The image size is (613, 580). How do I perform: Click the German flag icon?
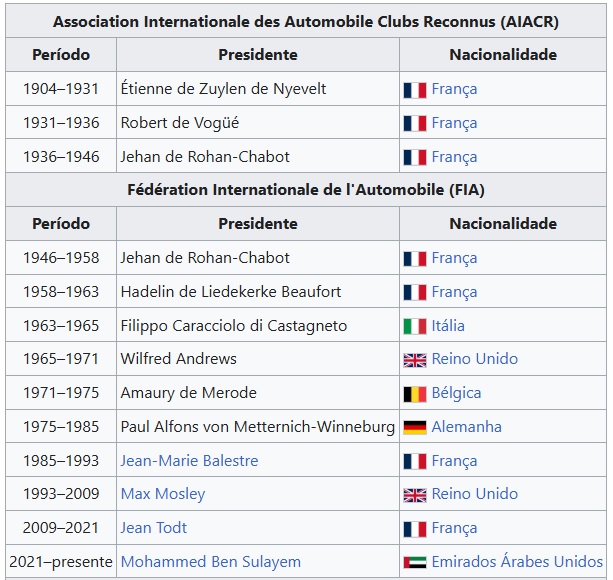[414, 427]
